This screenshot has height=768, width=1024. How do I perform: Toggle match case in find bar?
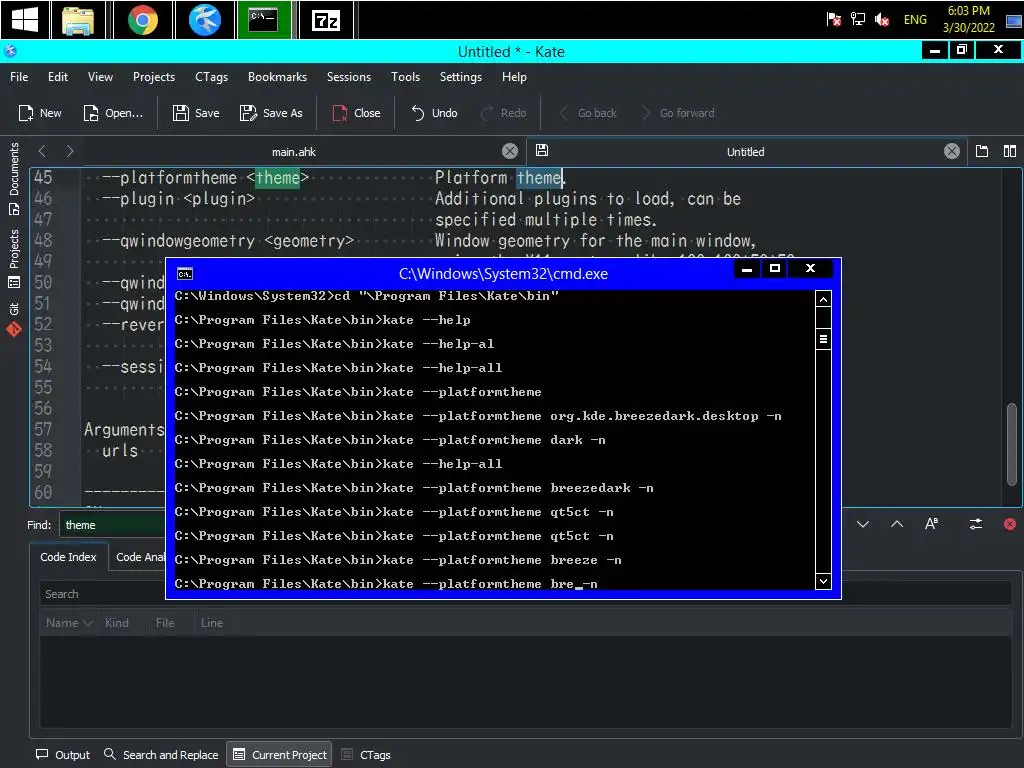[x=932, y=524]
